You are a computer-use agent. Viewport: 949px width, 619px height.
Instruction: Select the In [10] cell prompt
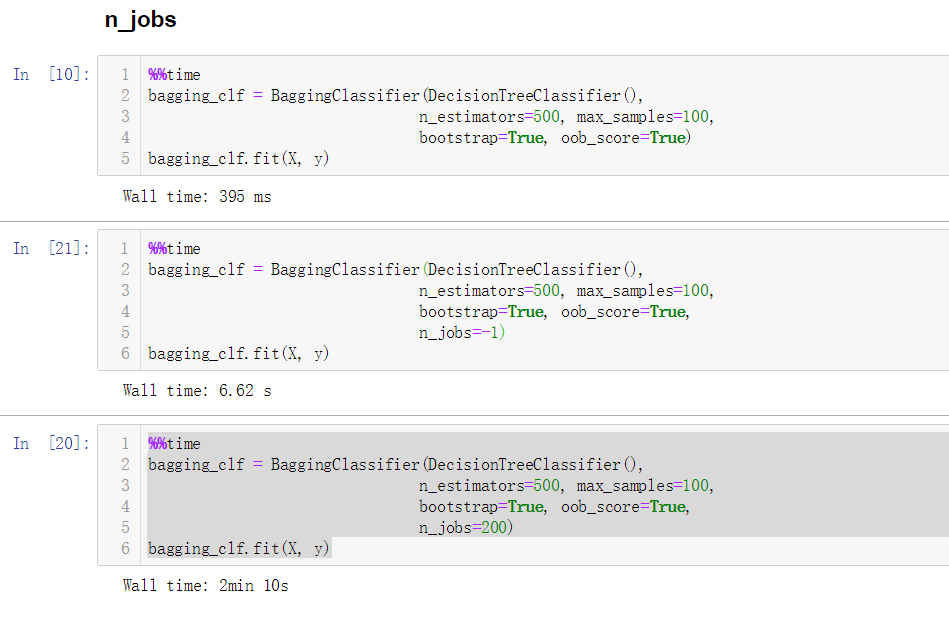pyautogui.click(x=51, y=74)
